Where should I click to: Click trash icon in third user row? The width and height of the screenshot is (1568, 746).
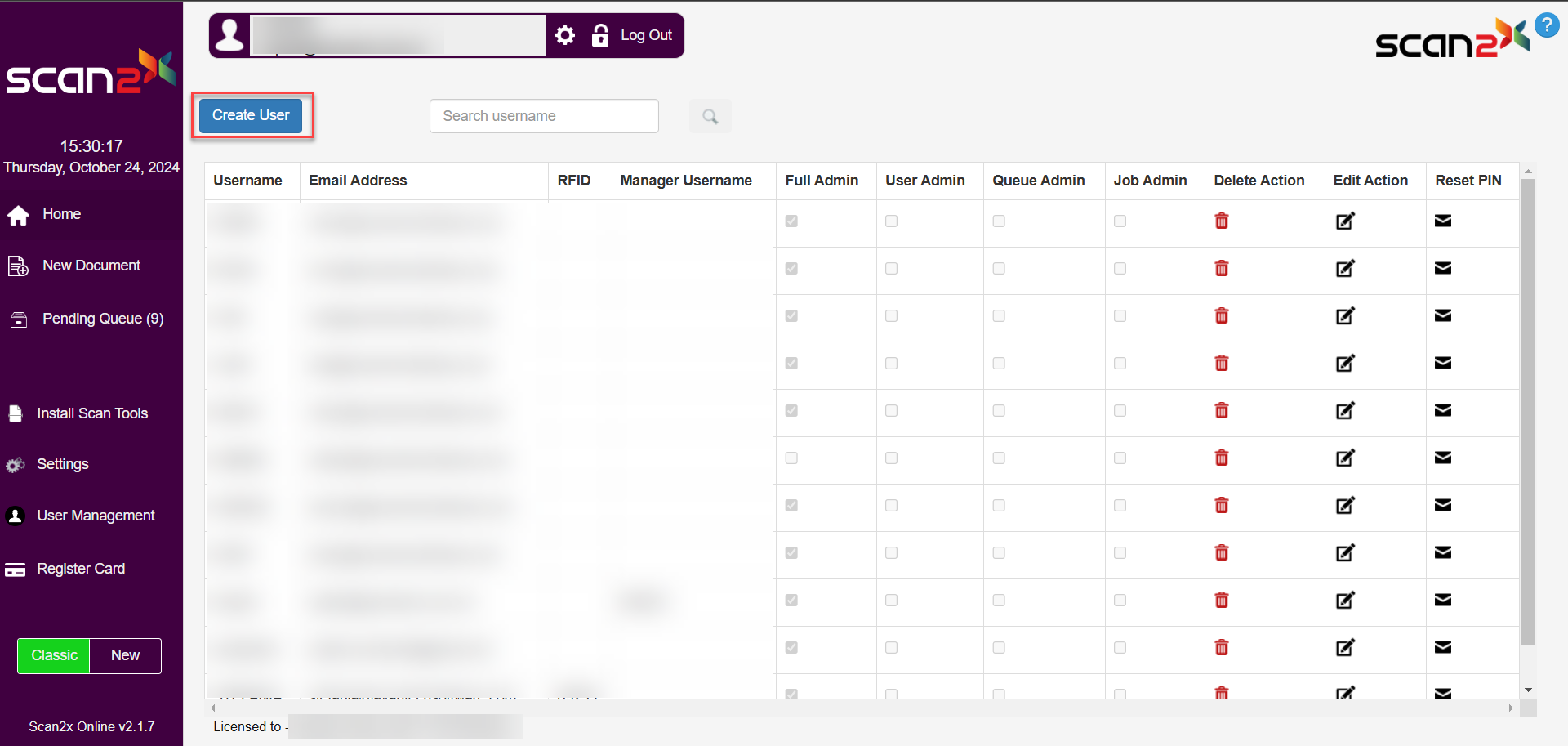[1221, 315]
